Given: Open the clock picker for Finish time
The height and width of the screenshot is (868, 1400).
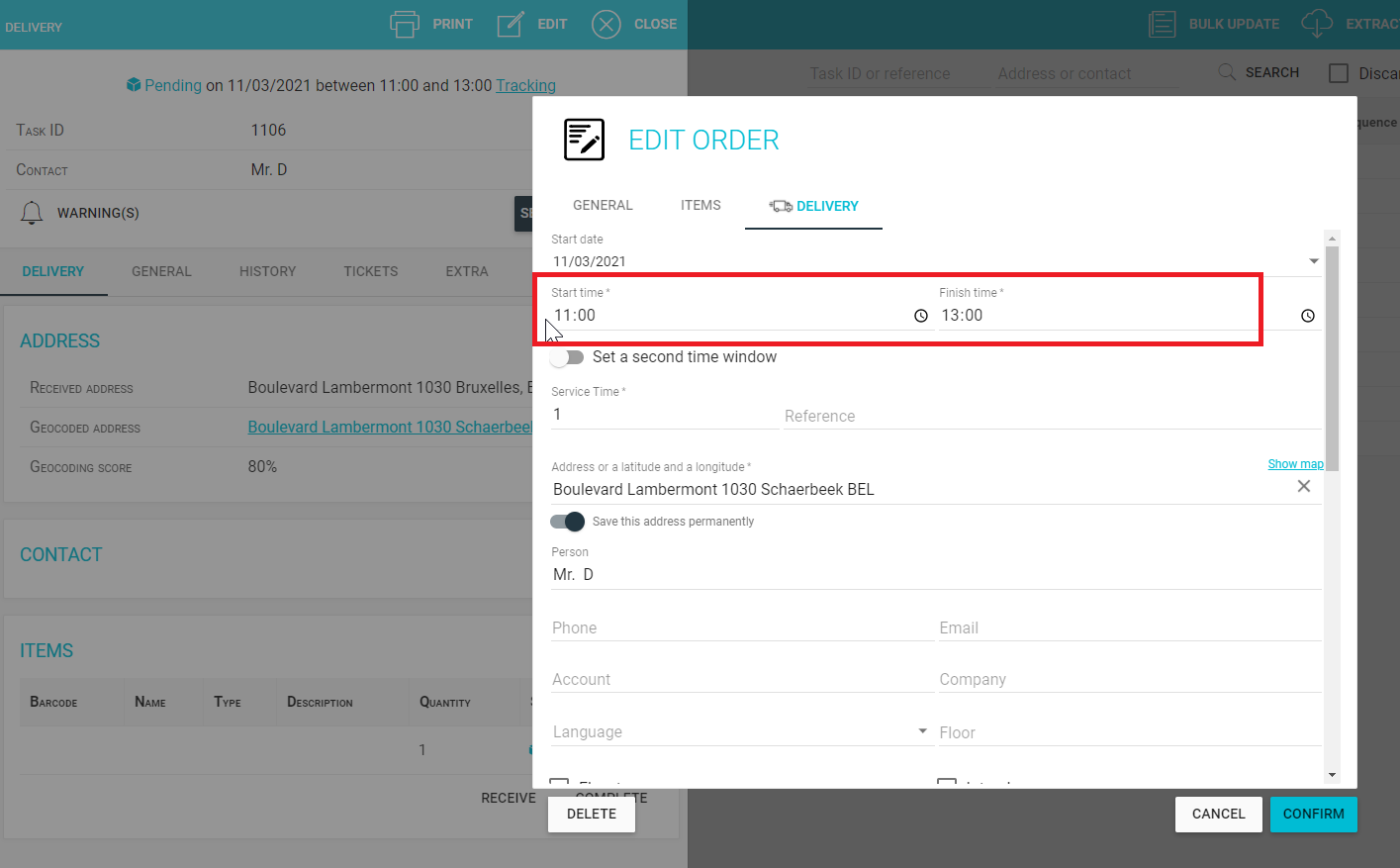Looking at the screenshot, I should pyautogui.click(x=1307, y=315).
